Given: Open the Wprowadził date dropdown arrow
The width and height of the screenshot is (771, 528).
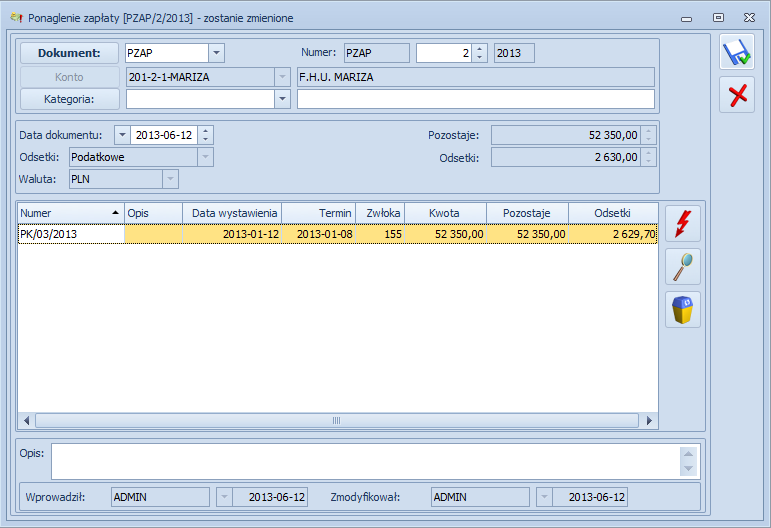Looking at the screenshot, I should 224,497.
